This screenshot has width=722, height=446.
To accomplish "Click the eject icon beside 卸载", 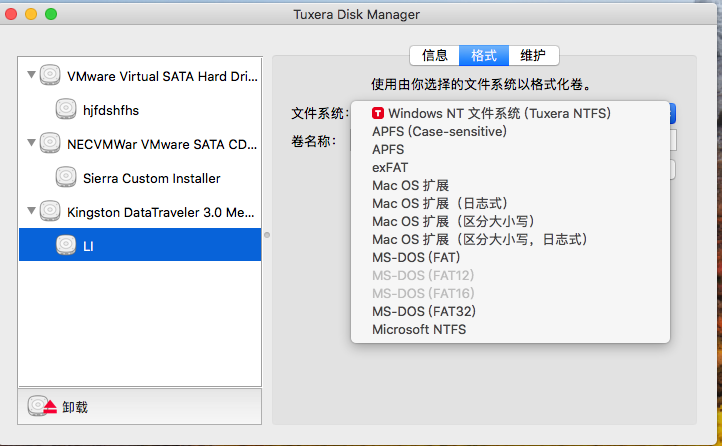I will 43,406.
